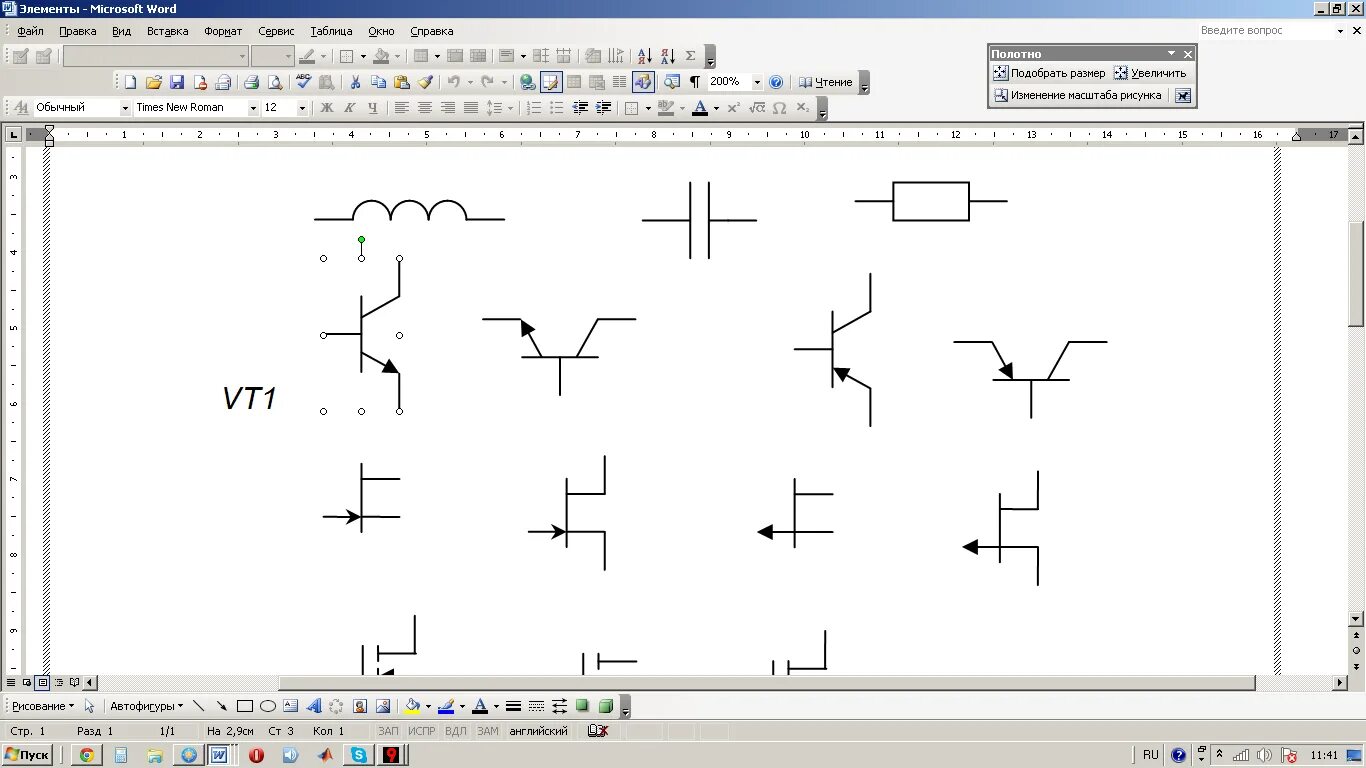
Task: Open font size 12 dropdown
Action: point(302,108)
